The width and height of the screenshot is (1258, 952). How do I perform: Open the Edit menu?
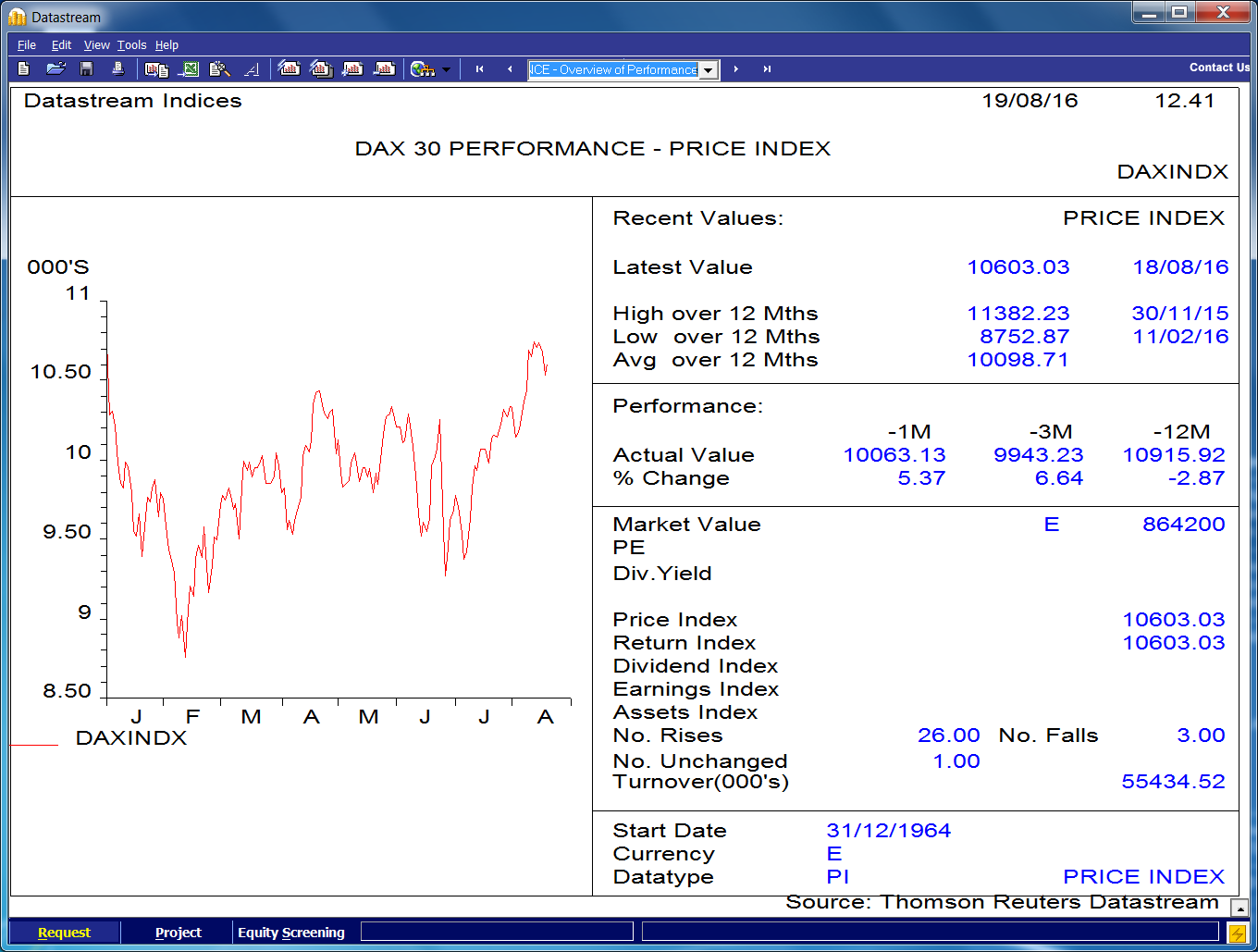pos(61,44)
